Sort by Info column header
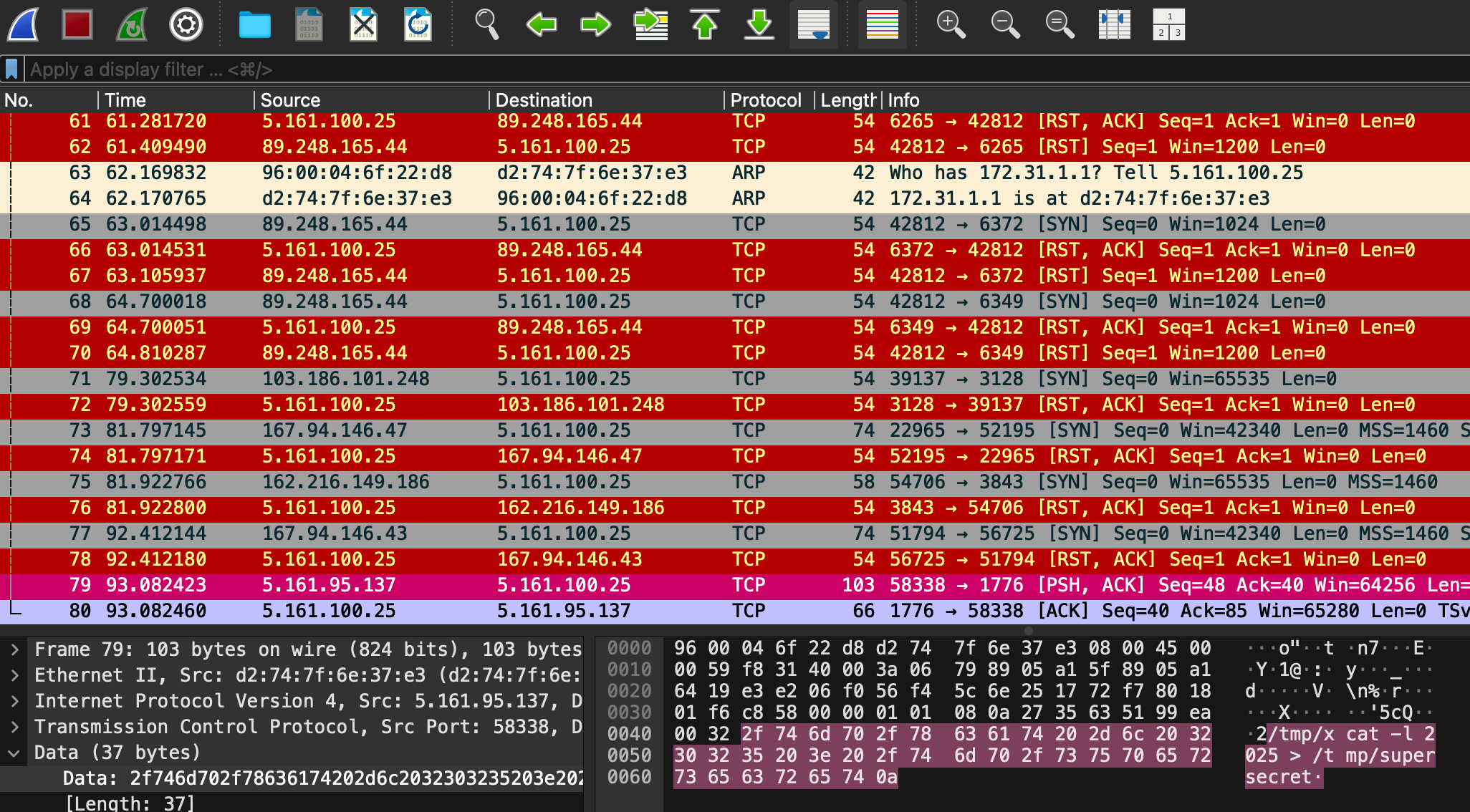 tap(1176, 100)
